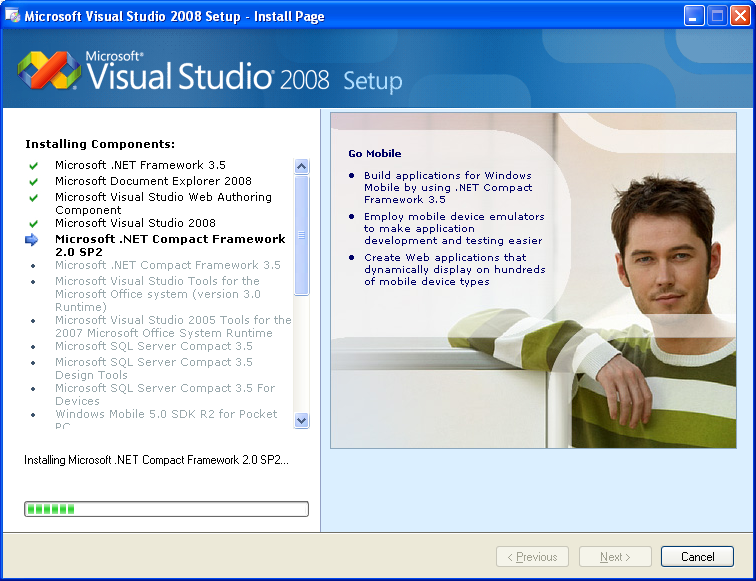
Task: Click the Visual Studio logo in the banner
Action: coord(49,70)
